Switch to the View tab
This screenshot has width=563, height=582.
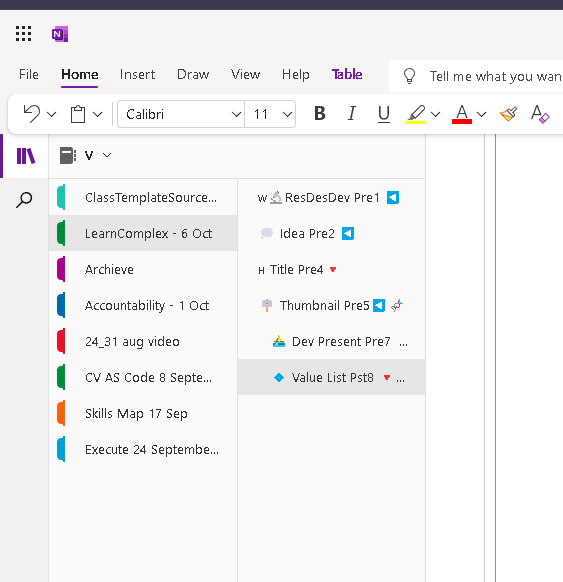245,74
